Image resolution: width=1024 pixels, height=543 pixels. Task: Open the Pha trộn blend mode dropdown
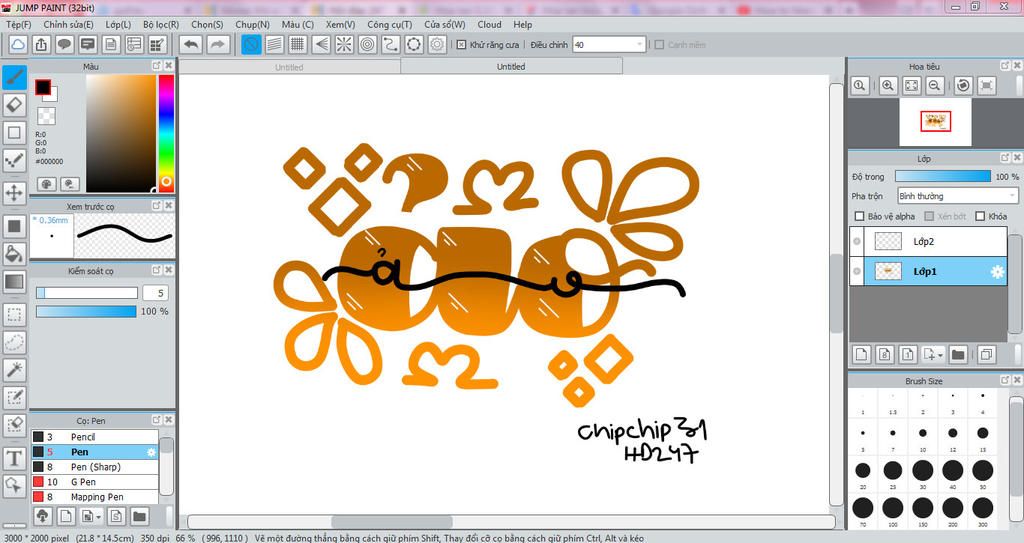click(957, 196)
